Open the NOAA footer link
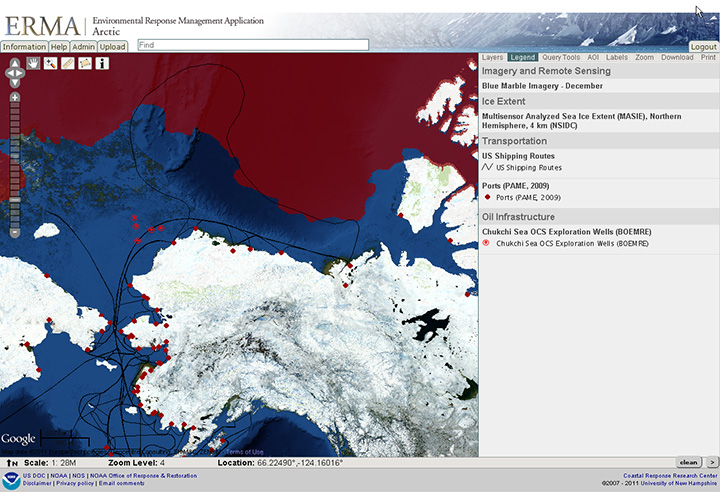Viewport: 720px width, 492px height. [x=58, y=475]
